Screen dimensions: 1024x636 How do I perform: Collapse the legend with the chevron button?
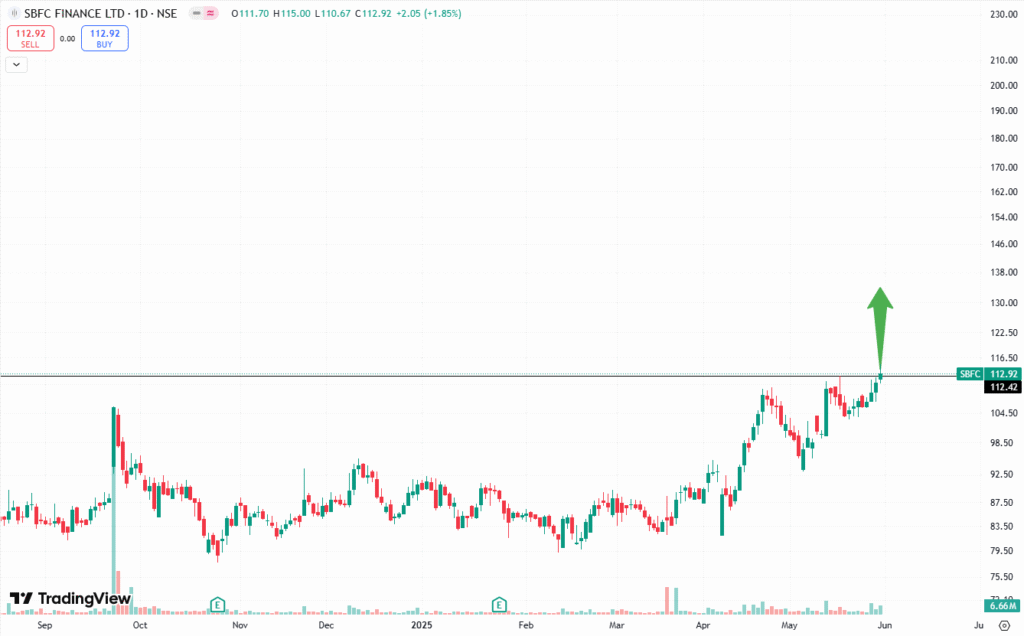coord(16,65)
